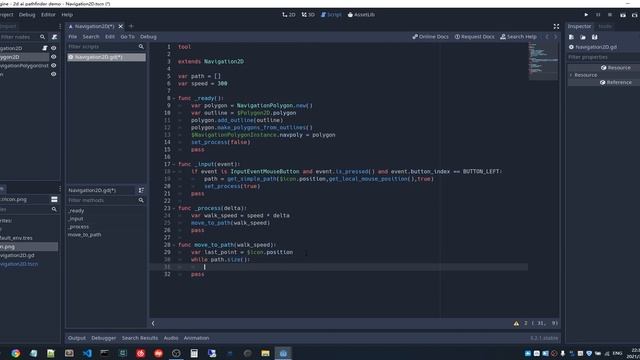Add a new scene tab
Viewport: 640px width, 360px height.
[x=131, y=27]
